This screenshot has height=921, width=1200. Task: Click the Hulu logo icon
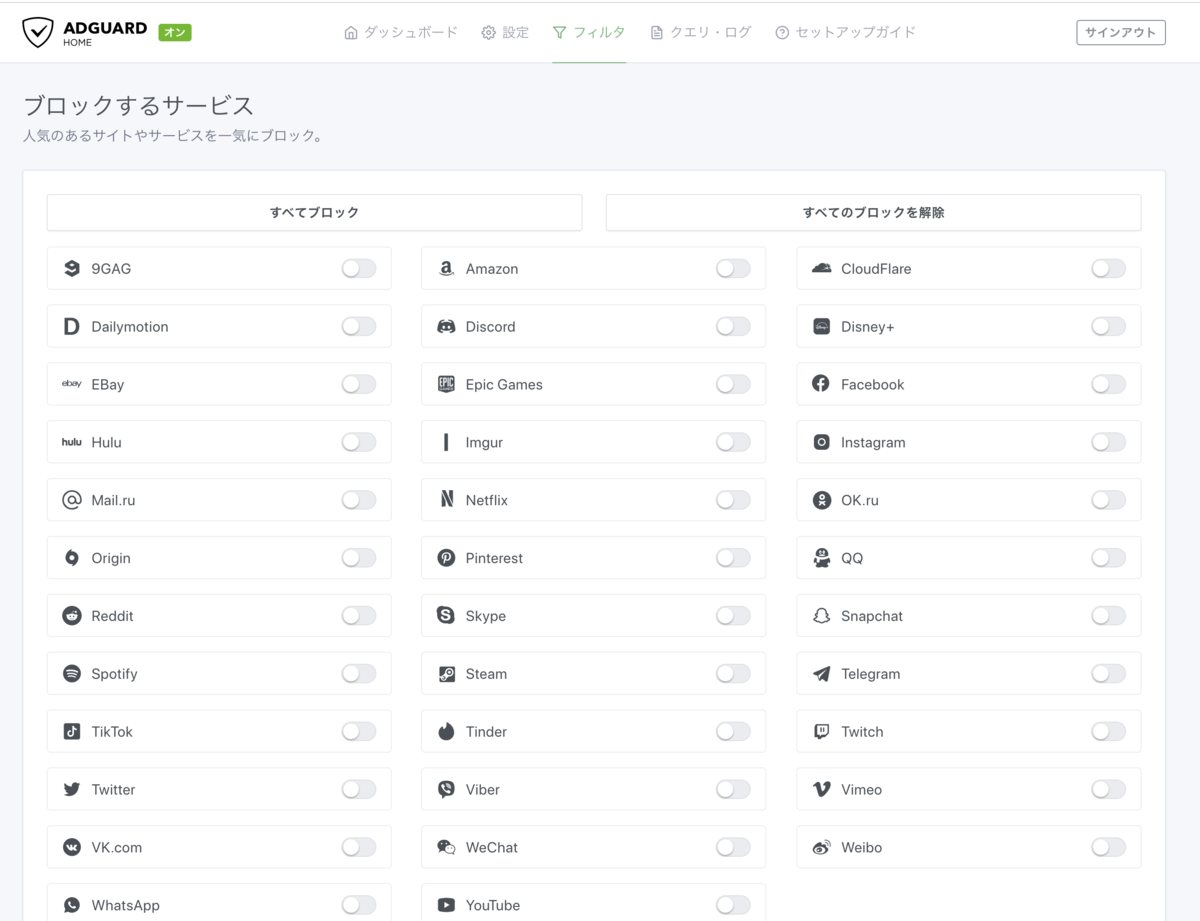(x=72, y=442)
